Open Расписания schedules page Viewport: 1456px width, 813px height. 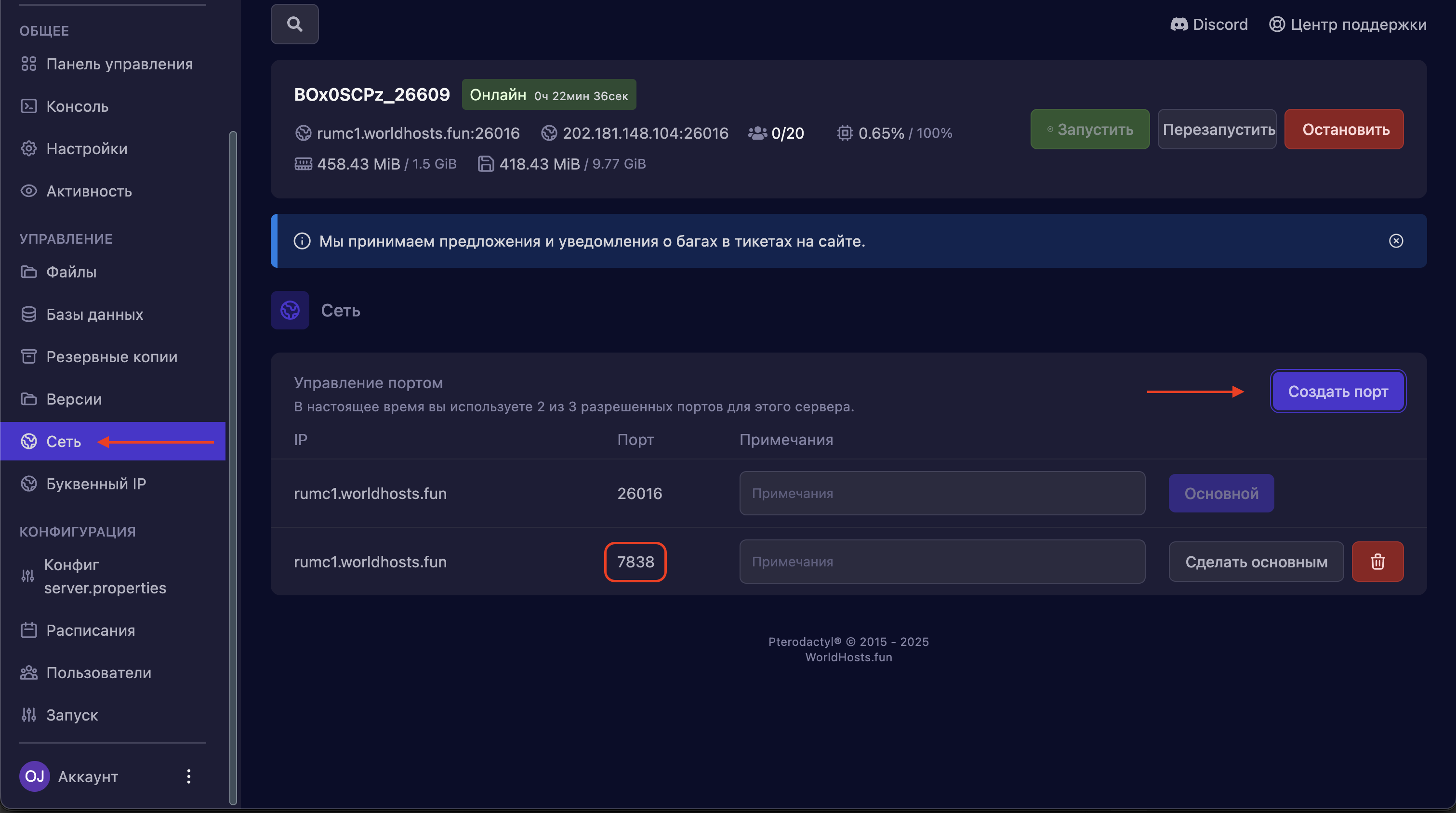pos(91,630)
